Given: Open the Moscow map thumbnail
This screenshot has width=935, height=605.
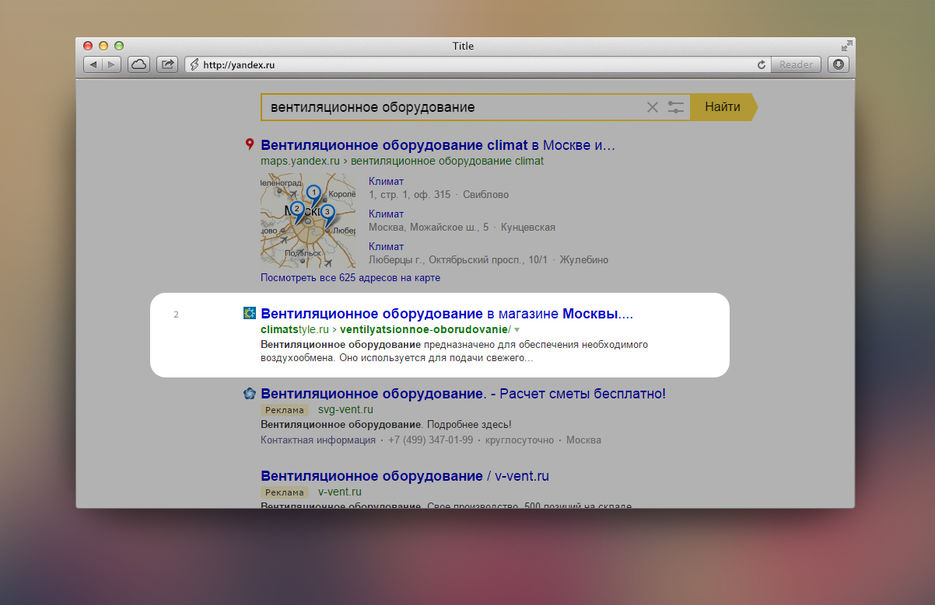Looking at the screenshot, I should (308, 221).
